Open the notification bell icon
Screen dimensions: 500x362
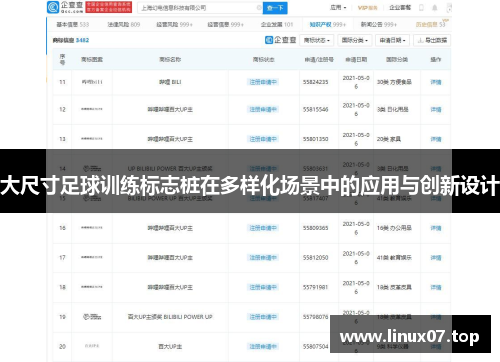click(x=435, y=7)
